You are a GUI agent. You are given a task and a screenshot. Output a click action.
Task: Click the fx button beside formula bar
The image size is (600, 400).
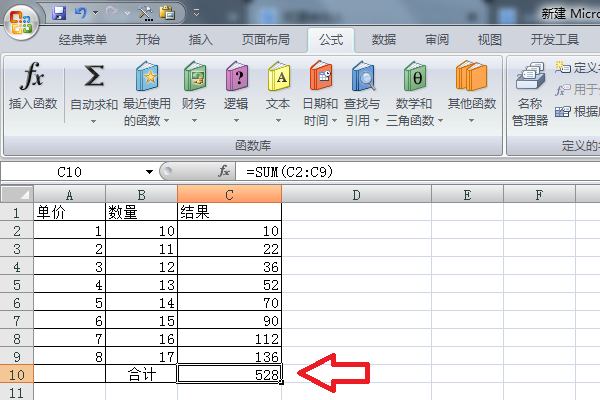tap(224, 172)
